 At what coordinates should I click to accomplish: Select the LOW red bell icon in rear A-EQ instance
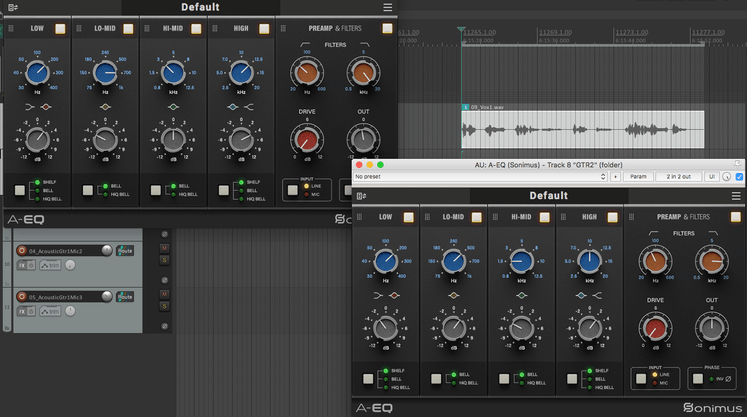click(x=45, y=107)
